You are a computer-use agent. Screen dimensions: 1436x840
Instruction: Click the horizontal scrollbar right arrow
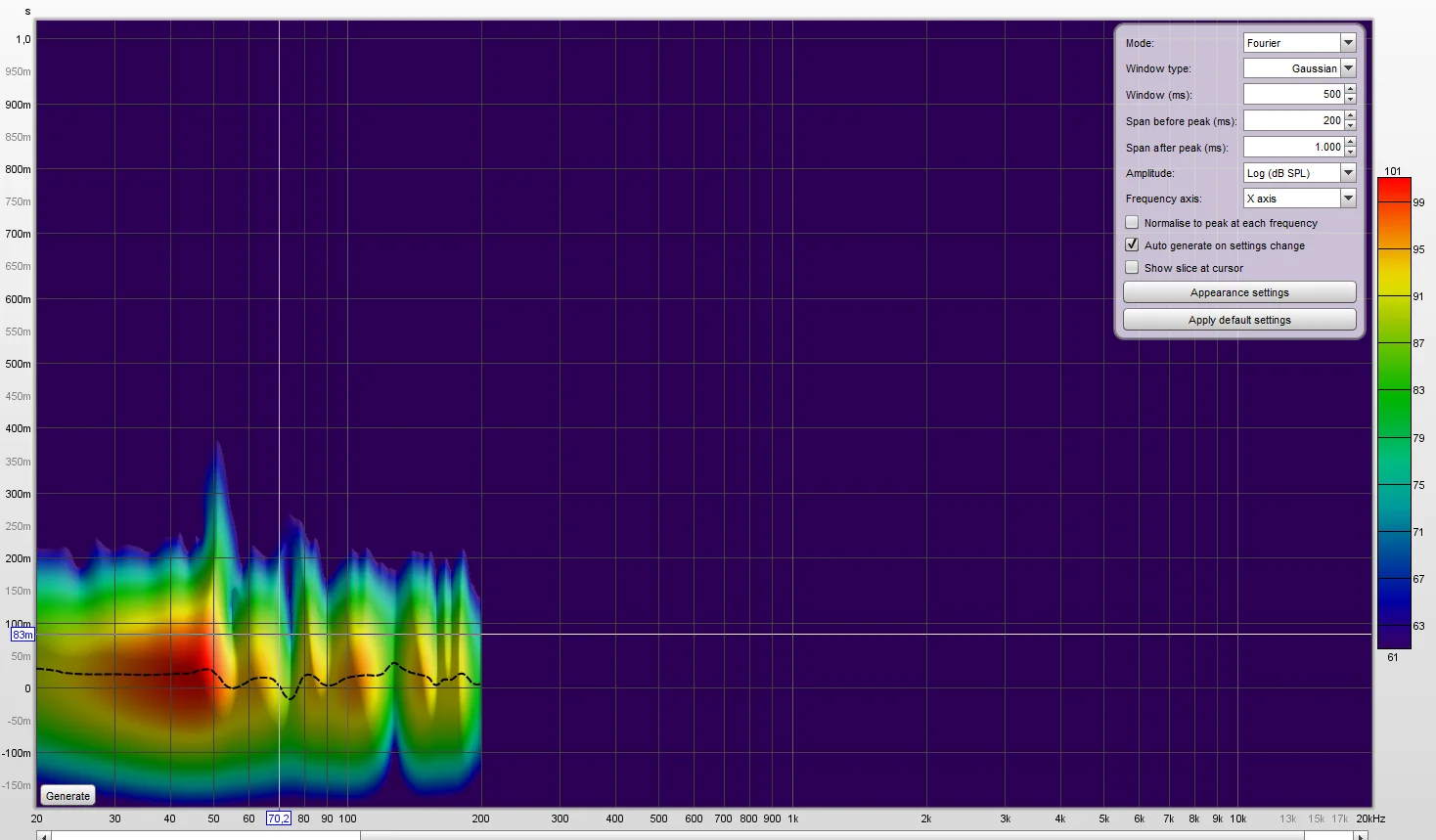(x=1361, y=835)
